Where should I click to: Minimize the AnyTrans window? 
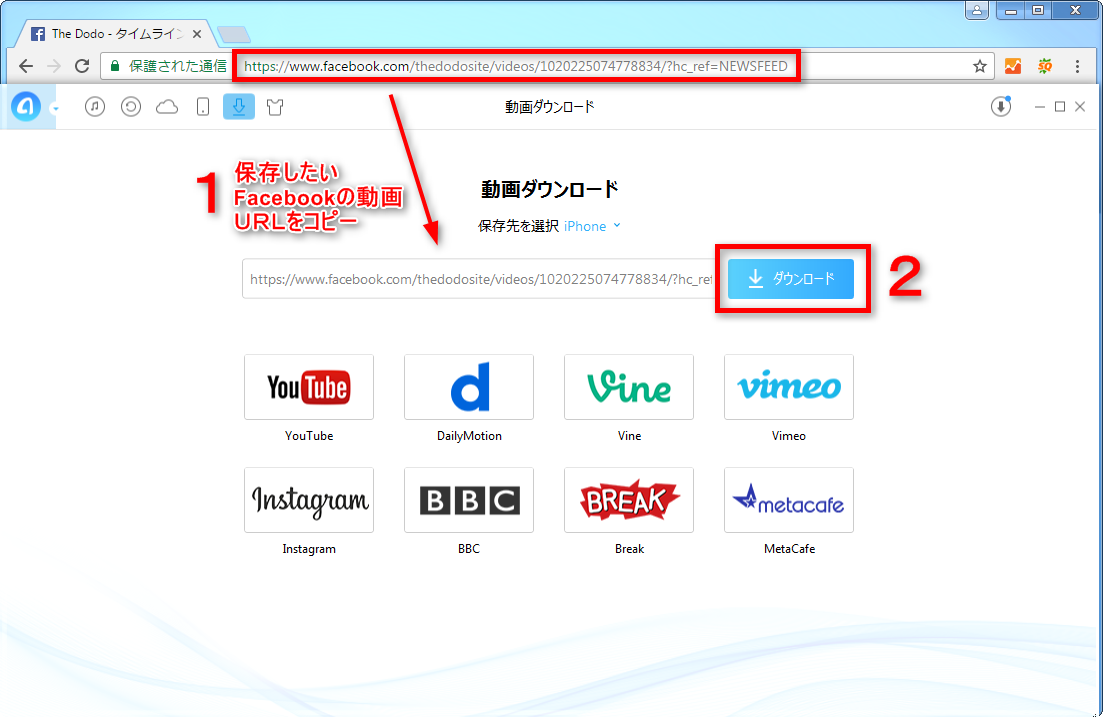1040,106
